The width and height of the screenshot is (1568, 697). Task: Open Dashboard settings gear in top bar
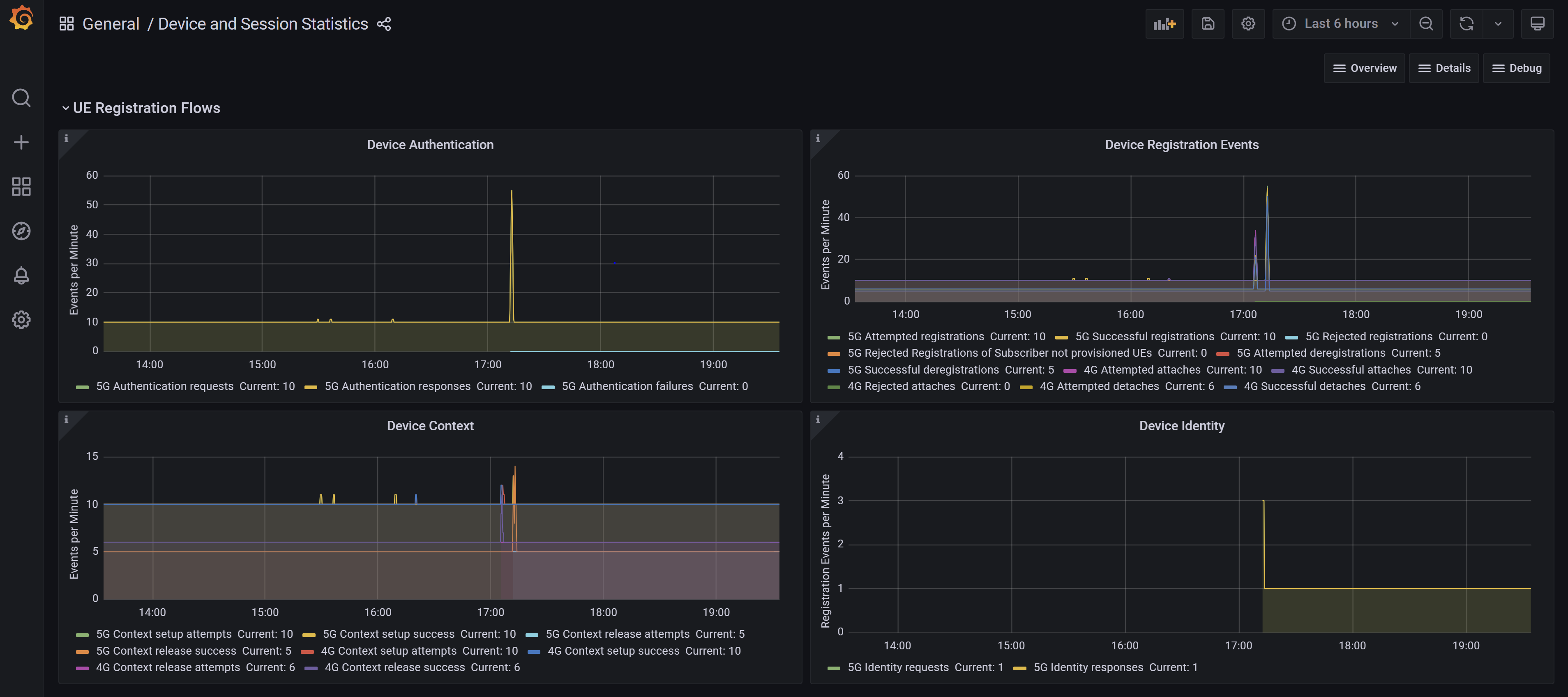(x=1248, y=24)
